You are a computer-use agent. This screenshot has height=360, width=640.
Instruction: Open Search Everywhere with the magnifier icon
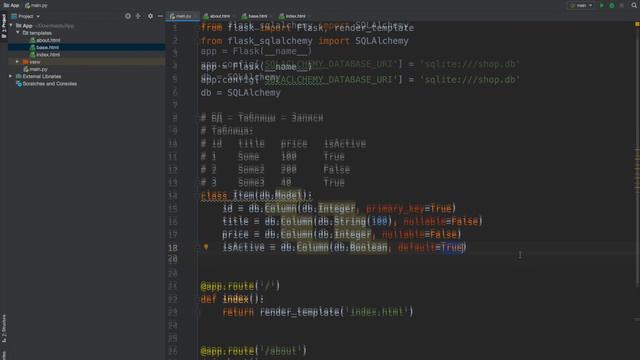point(634,5)
